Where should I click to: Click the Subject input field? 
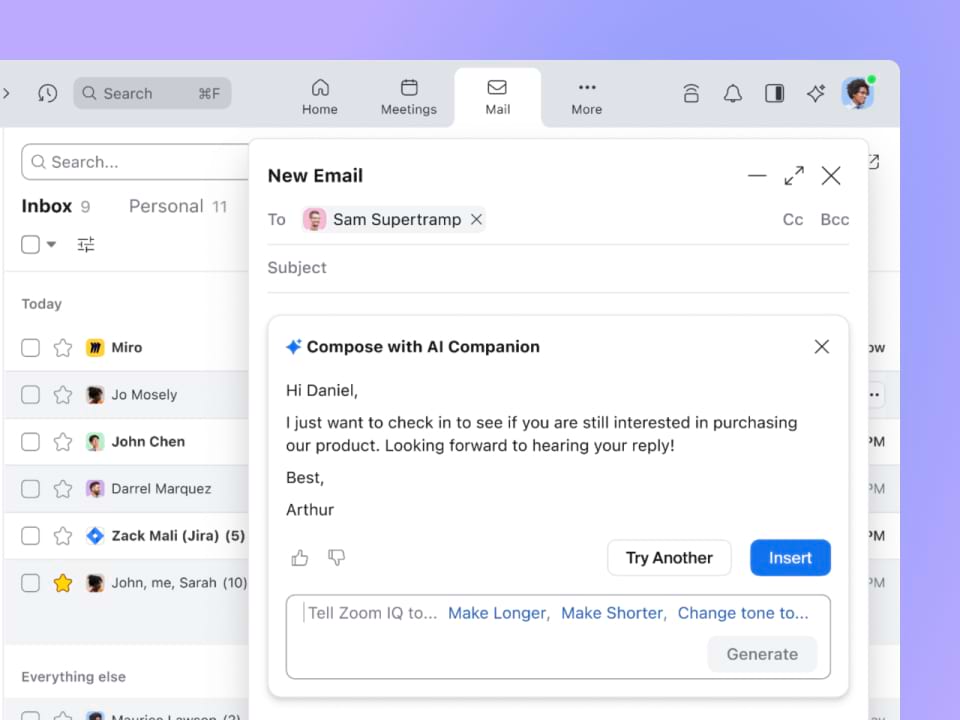[x=558, y=268]
